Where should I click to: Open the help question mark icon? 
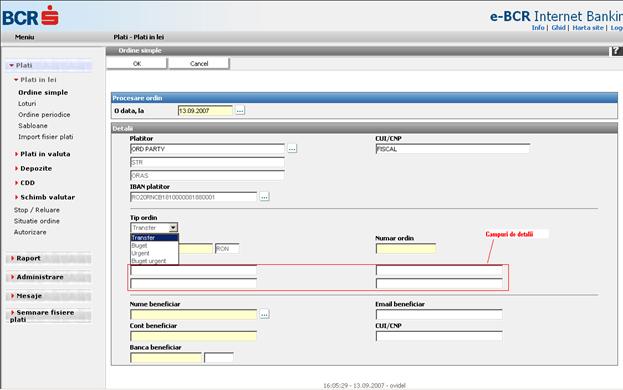tap(615, 51)
